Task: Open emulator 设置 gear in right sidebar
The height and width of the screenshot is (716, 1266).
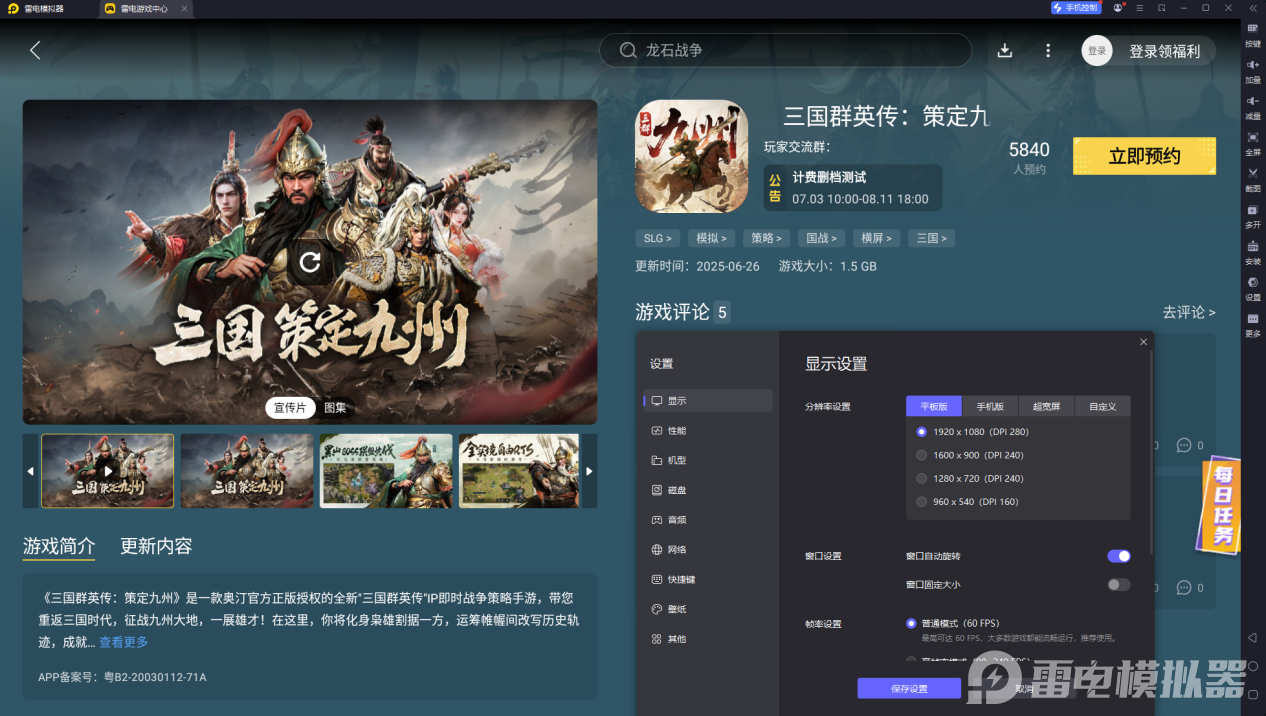Action: 1253,288
